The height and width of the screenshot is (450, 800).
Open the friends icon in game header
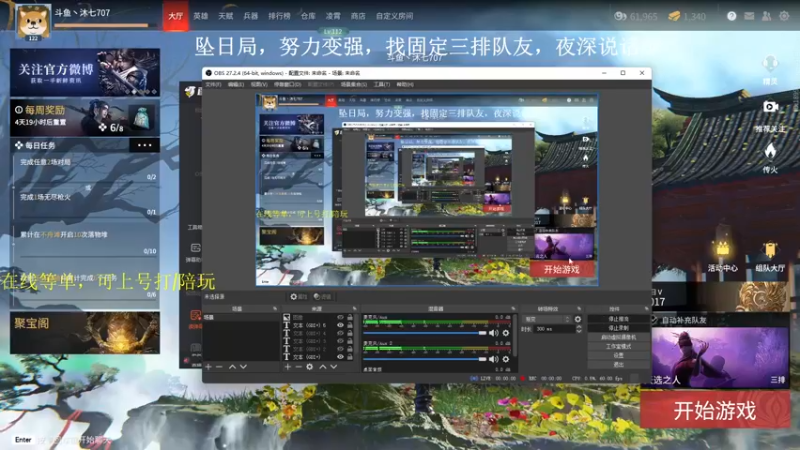point(766,16)
